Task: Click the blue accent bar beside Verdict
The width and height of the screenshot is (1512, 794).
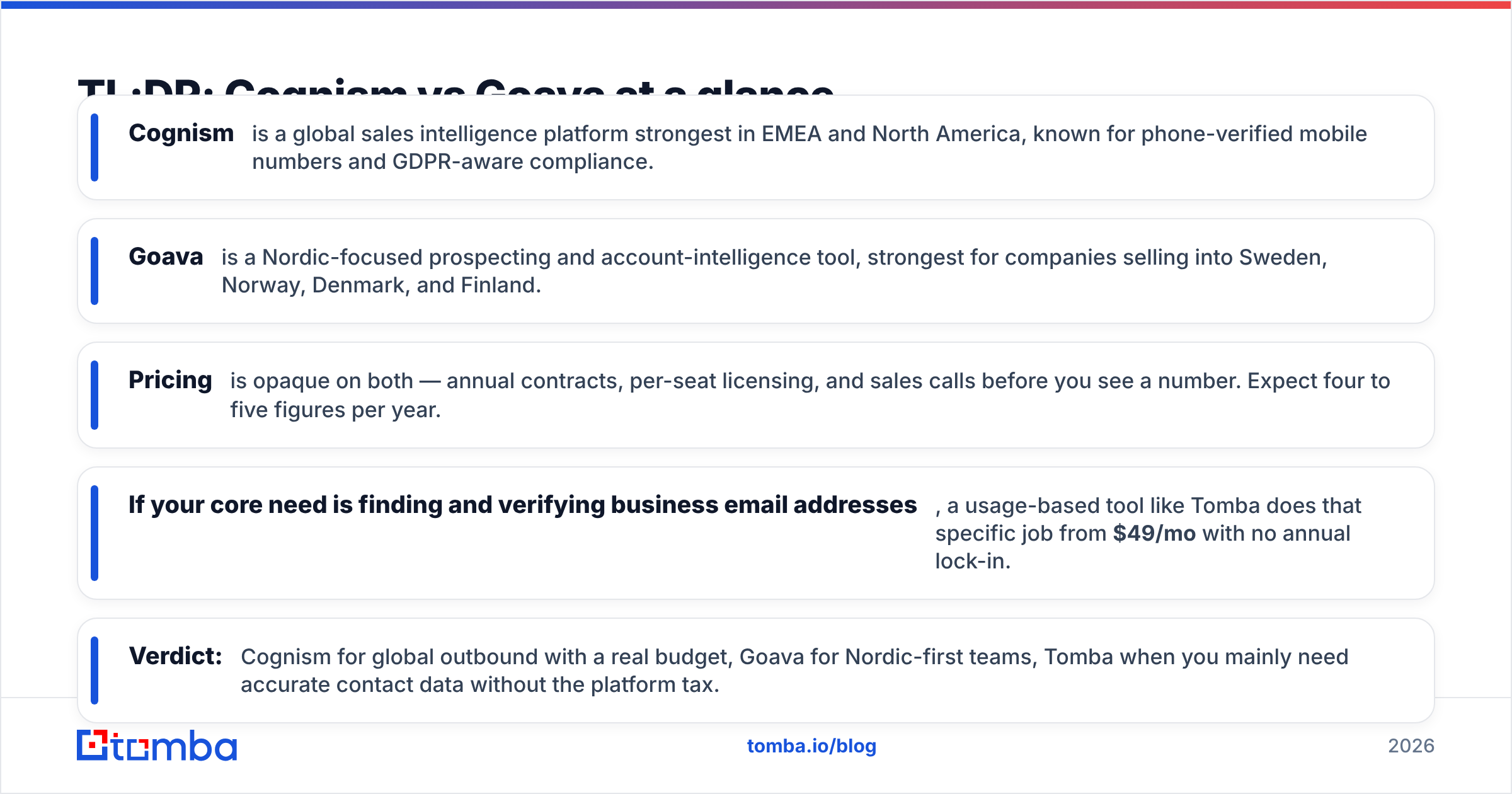Action: (94, 670)
